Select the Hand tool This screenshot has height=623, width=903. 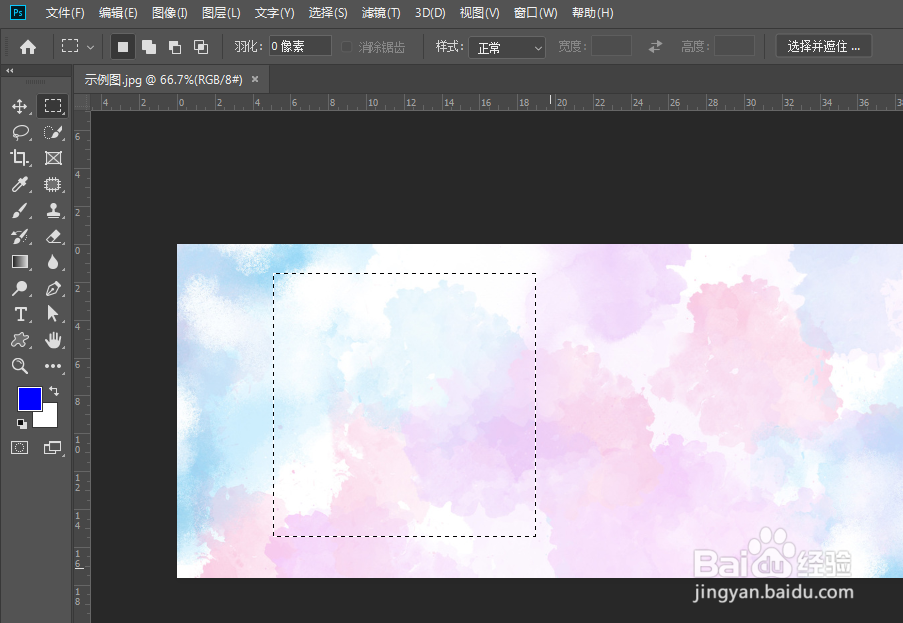(x=53, y=340)
